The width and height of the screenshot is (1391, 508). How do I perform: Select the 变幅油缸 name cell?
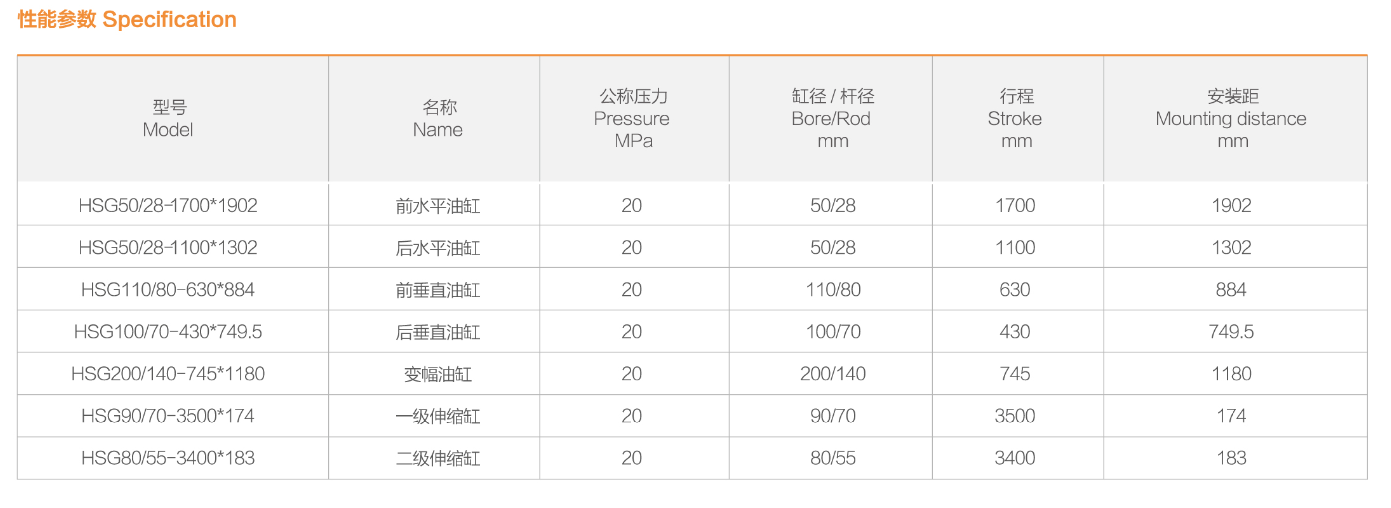click(438, 374)
